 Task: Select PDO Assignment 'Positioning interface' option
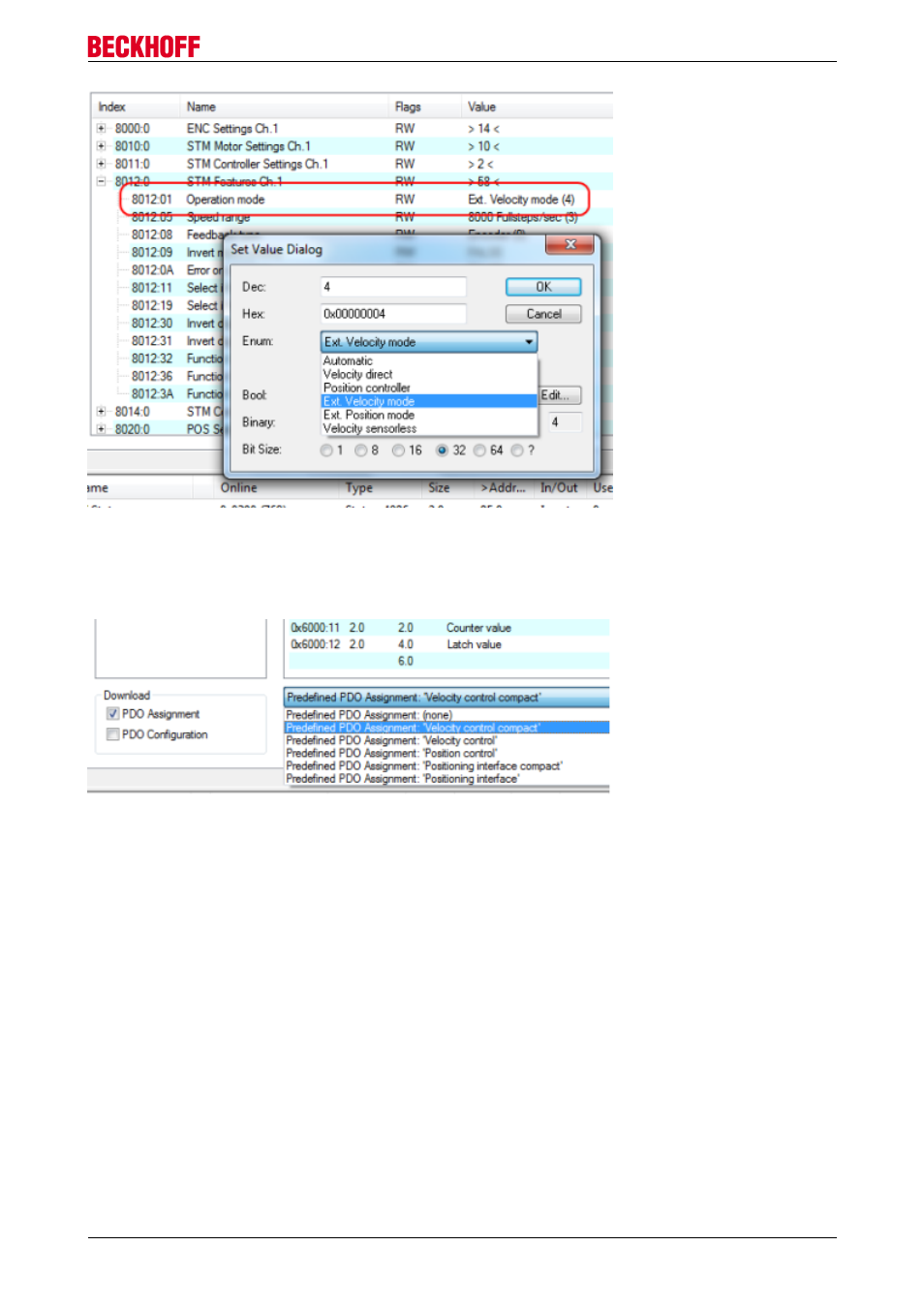click(447, 778)
